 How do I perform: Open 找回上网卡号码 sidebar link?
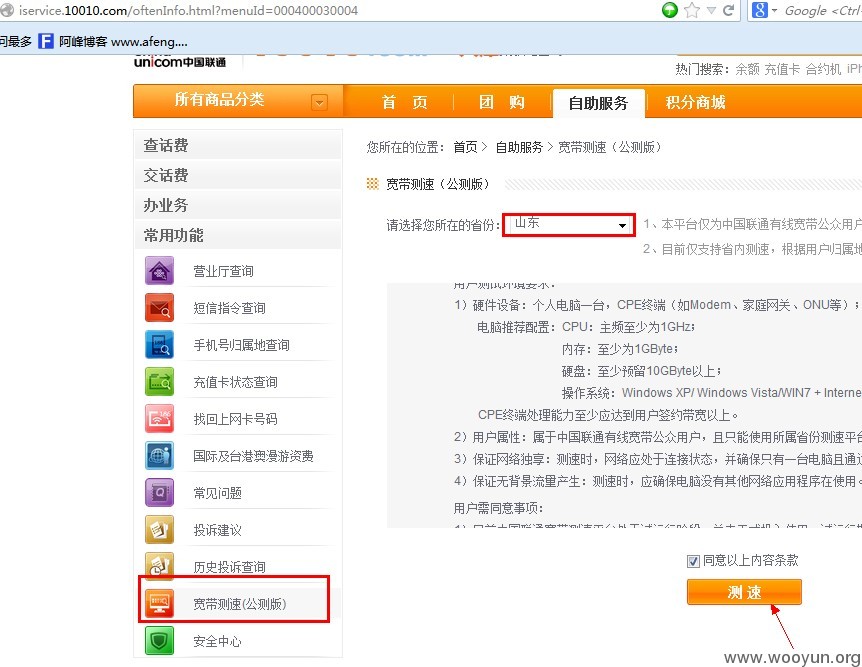pos(235,419)
